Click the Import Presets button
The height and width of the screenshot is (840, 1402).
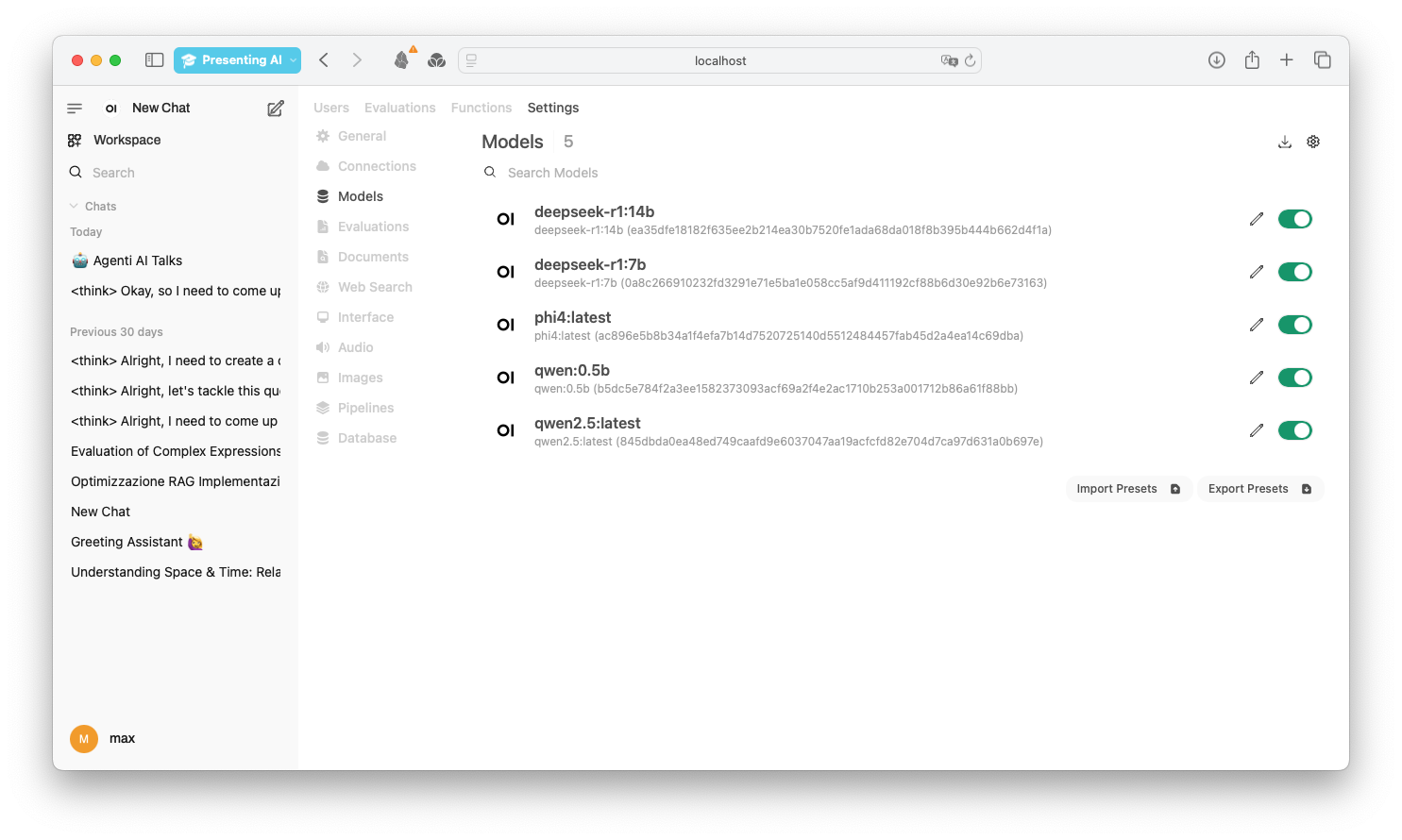(x=1129, y=489)
